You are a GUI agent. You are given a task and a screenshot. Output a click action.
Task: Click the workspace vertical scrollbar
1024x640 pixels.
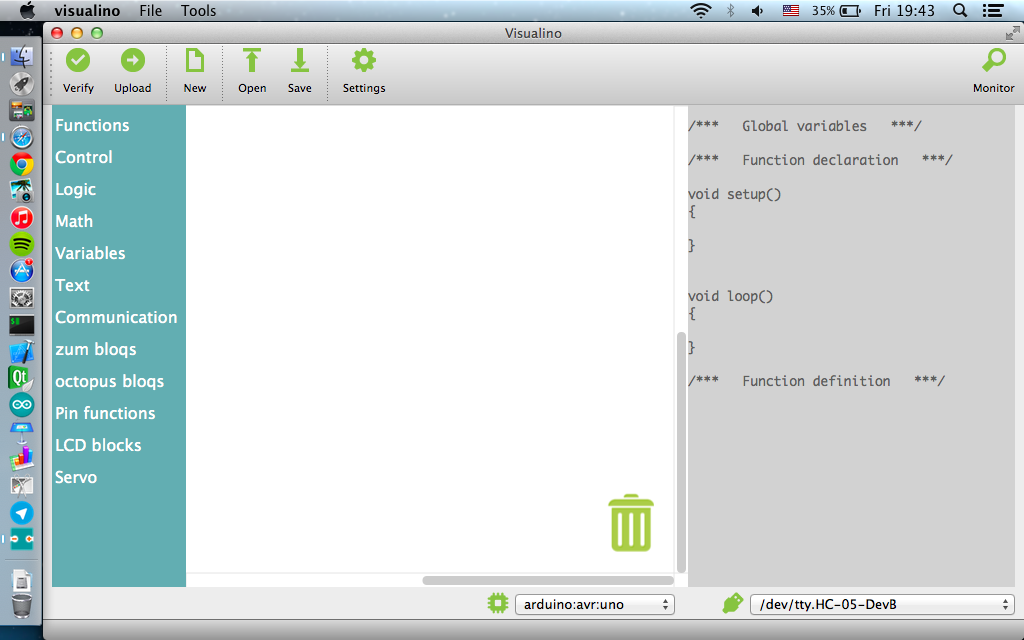681,452
